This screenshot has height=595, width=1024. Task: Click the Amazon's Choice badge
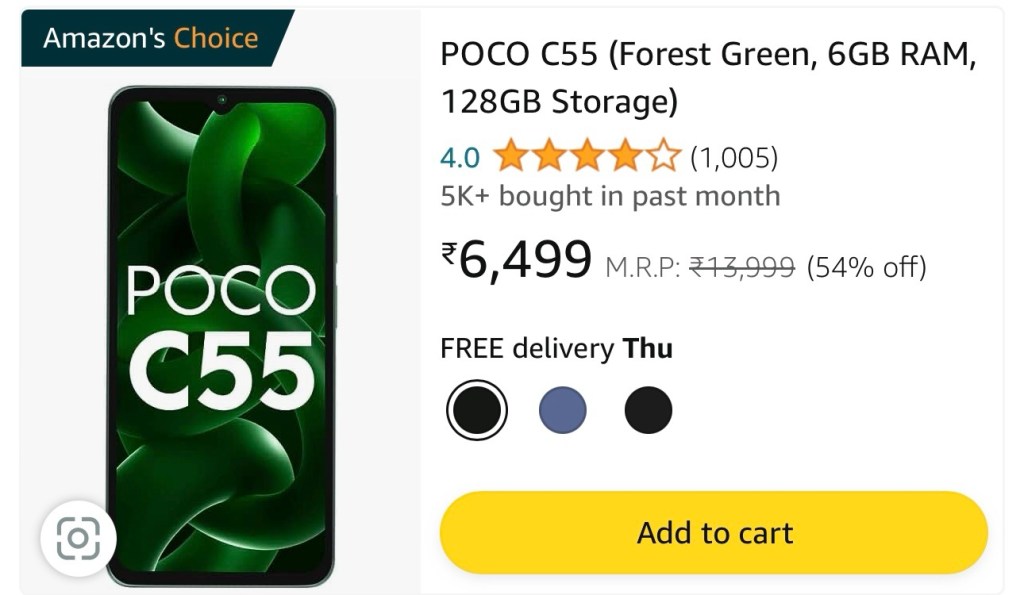tap(151, 39)
